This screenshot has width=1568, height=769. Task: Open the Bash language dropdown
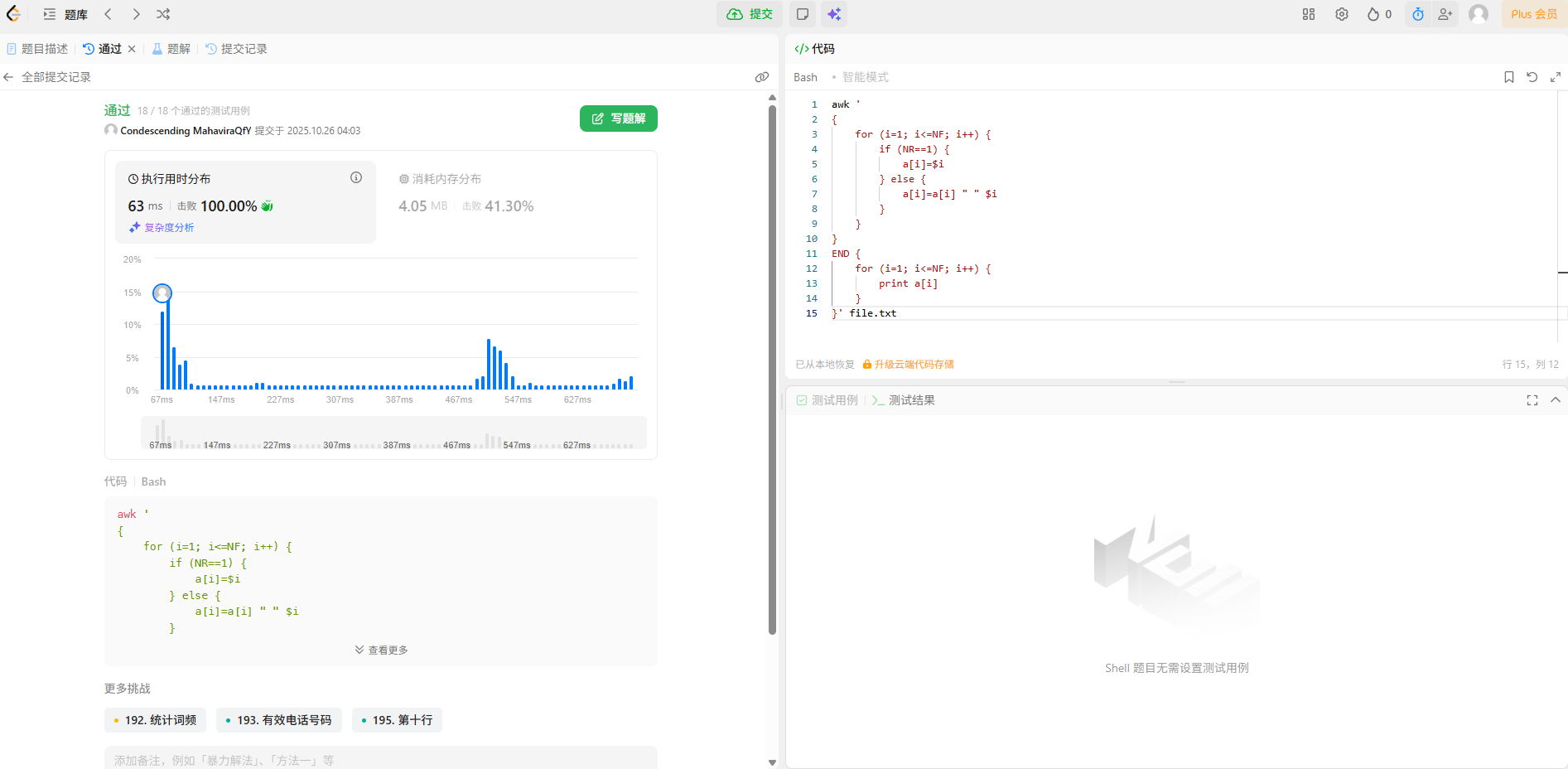click(805, 77)
